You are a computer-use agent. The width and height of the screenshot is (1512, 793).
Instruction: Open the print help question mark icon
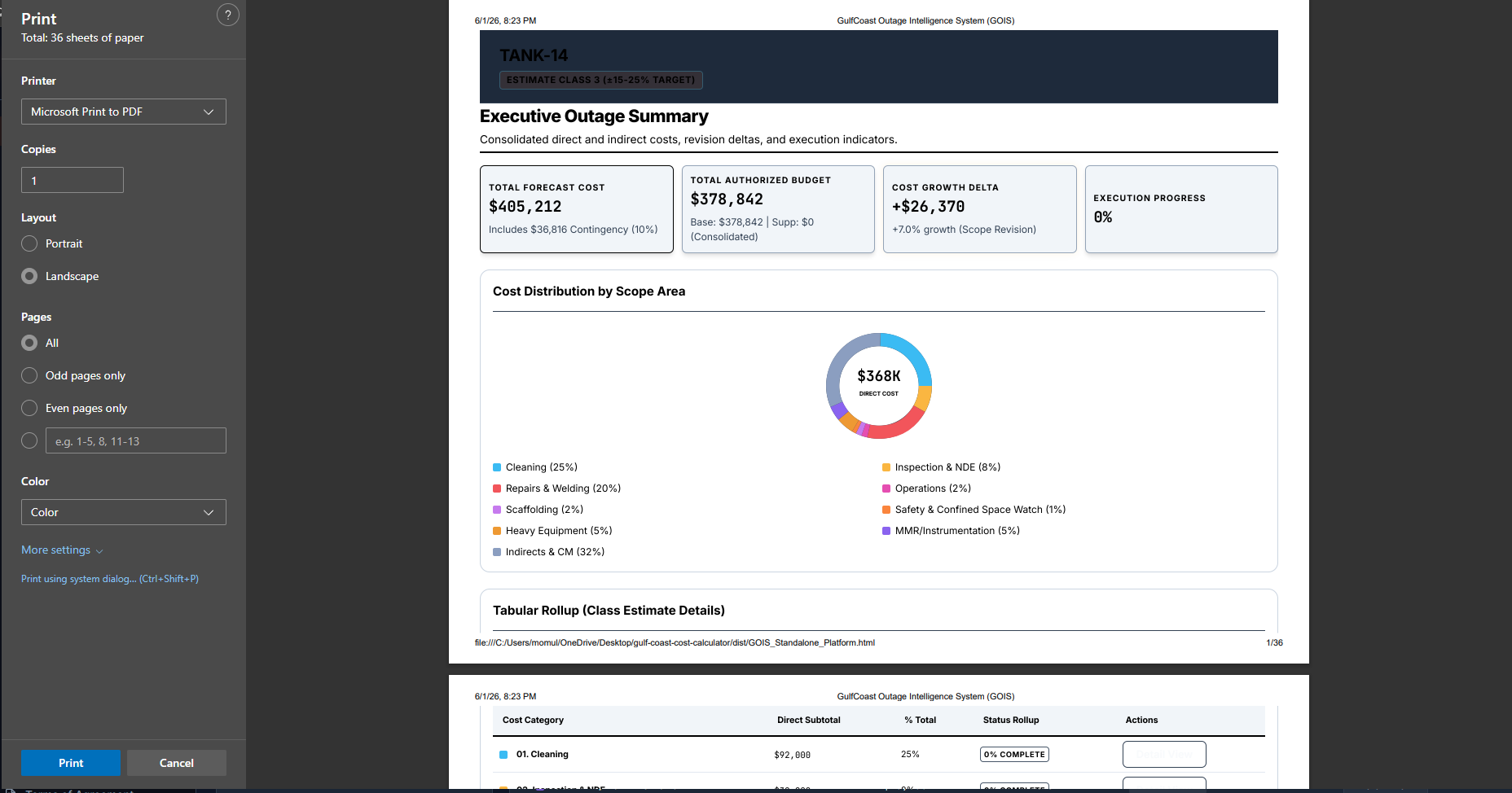point(228,15)
